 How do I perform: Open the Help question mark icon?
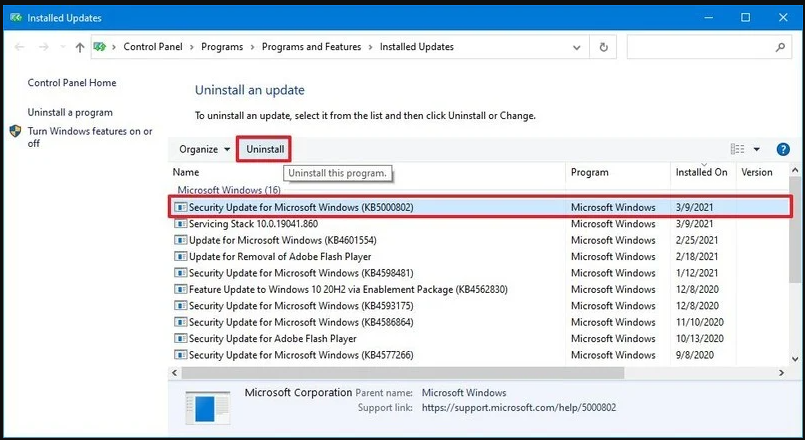tap(783, 149)
